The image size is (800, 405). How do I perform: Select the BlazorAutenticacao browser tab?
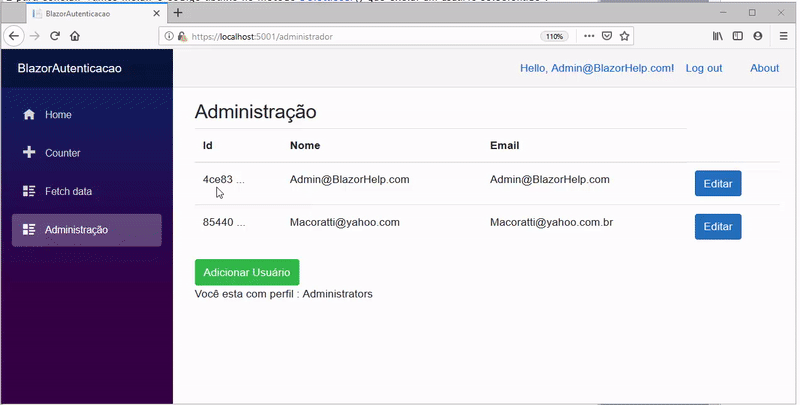point(96,14)
